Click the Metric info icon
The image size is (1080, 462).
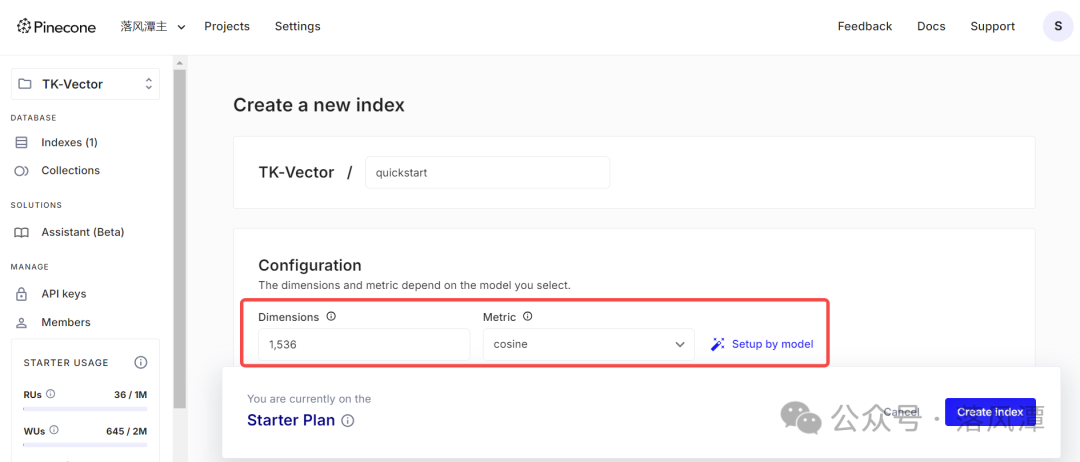point(528,317)
